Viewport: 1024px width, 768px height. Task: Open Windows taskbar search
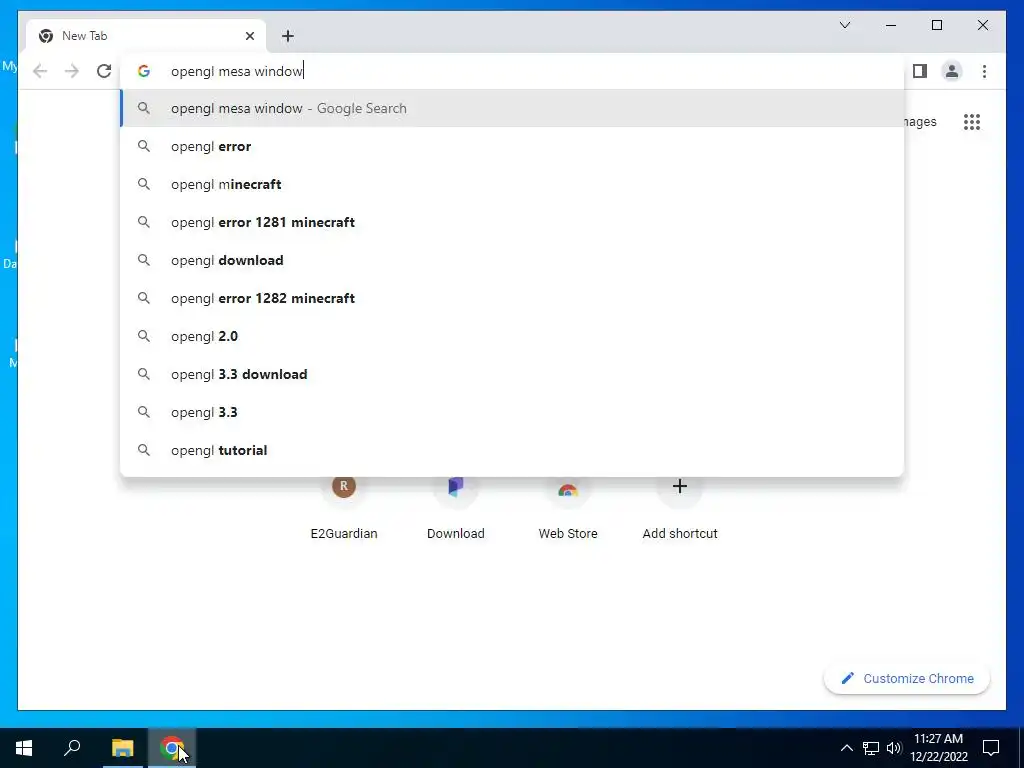72,748
